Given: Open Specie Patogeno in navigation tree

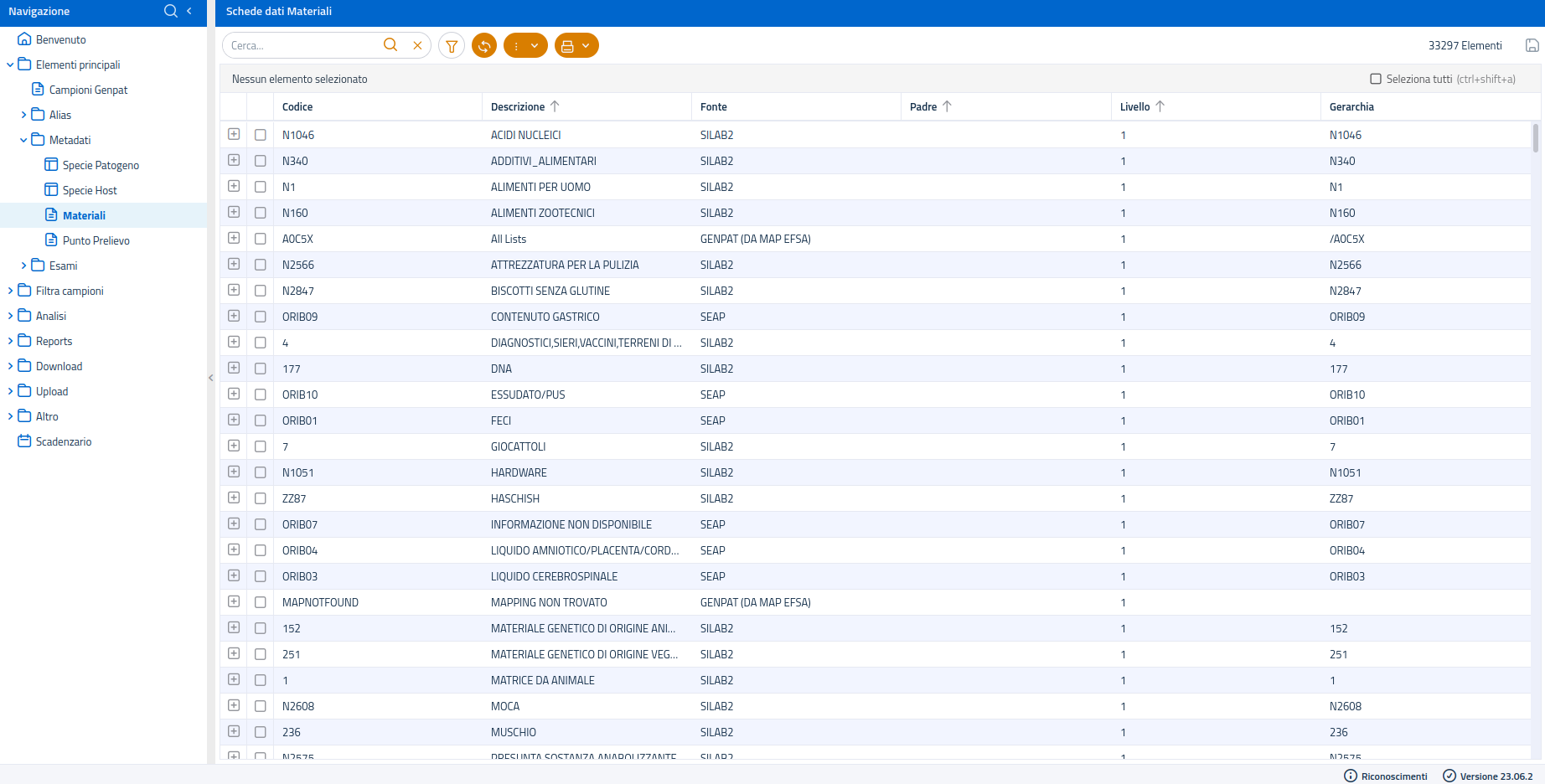Looking at the screenshot, I should [x=101, y=165].
